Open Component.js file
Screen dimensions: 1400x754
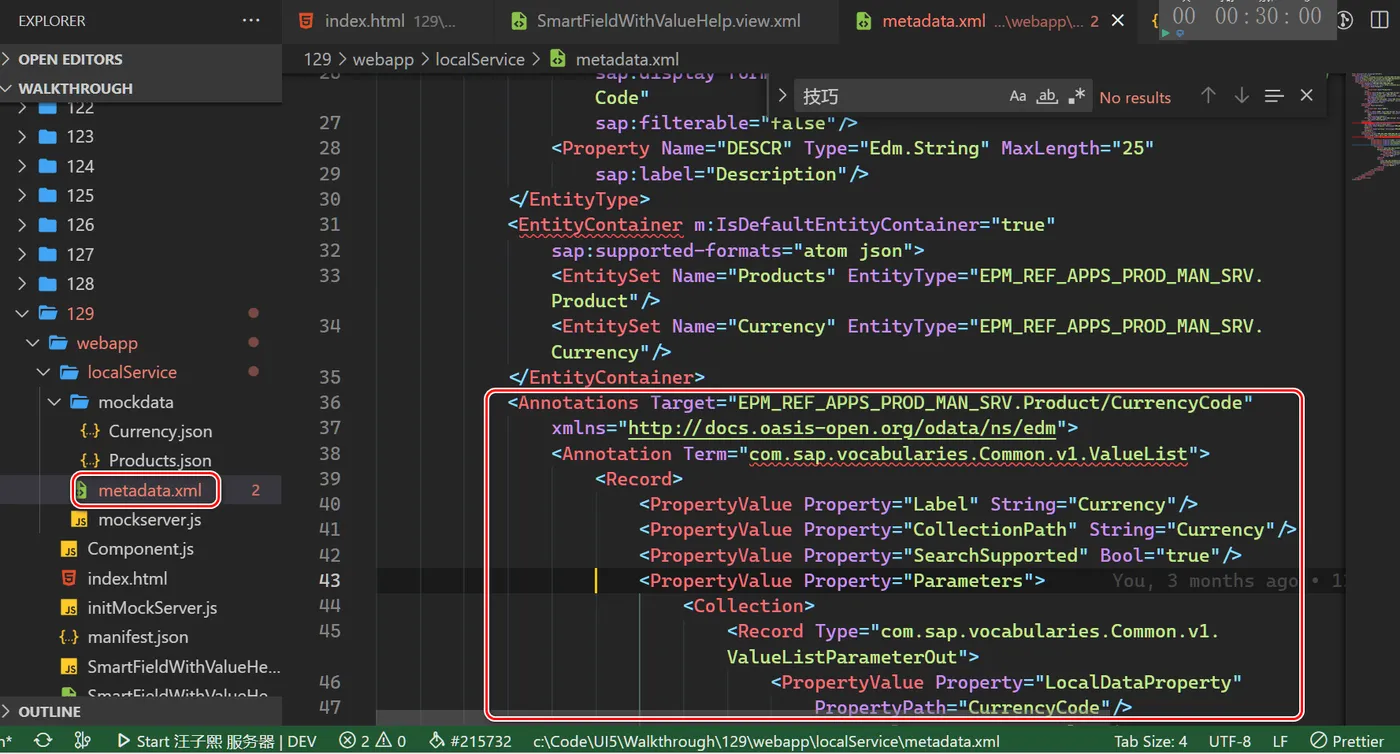coord(141,549)
